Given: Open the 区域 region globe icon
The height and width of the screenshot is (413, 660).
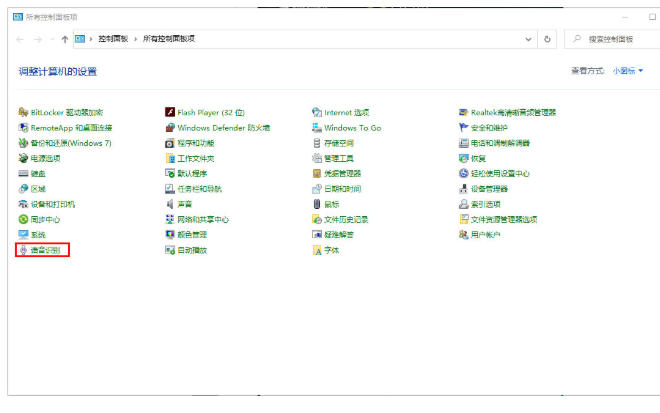Looking at the screenshot, I should click(x=23, y=189).
